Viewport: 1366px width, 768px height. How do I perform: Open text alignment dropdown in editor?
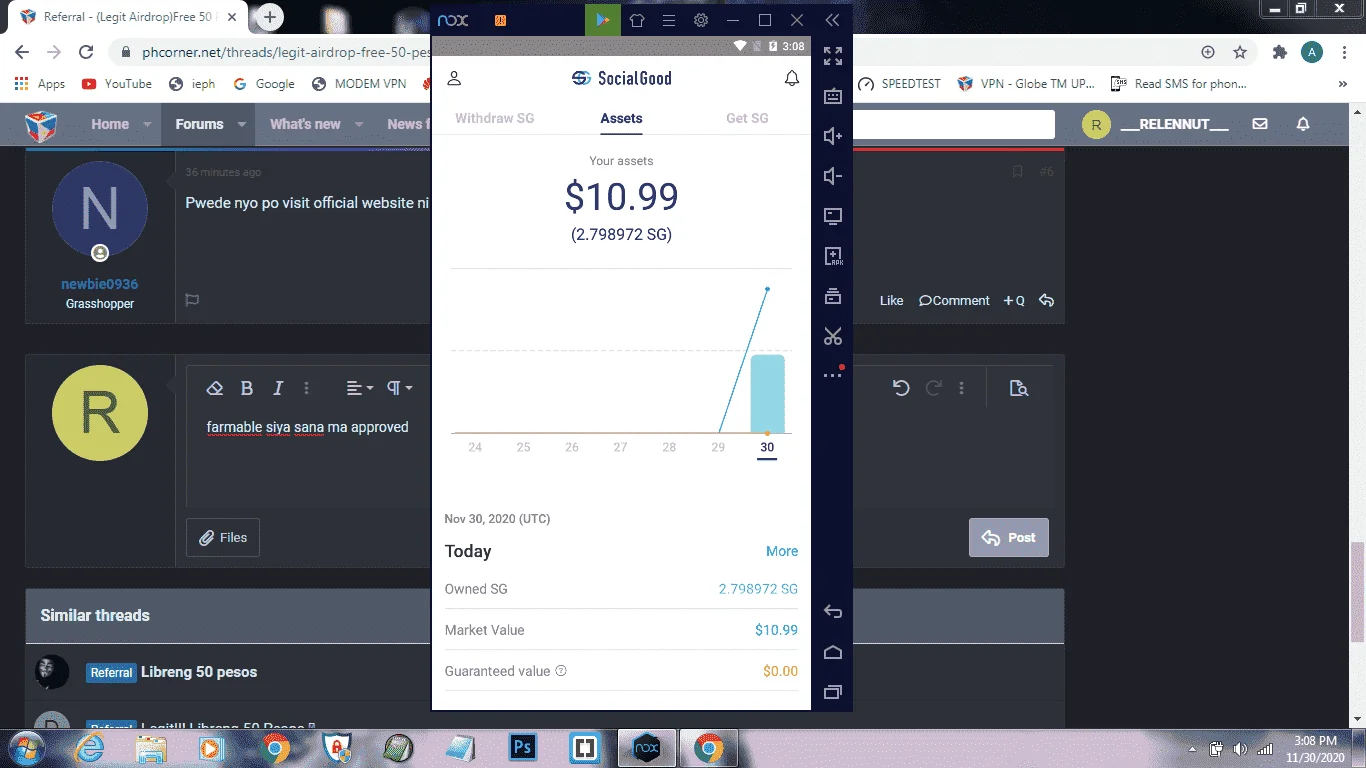click(x=360, y=388)
